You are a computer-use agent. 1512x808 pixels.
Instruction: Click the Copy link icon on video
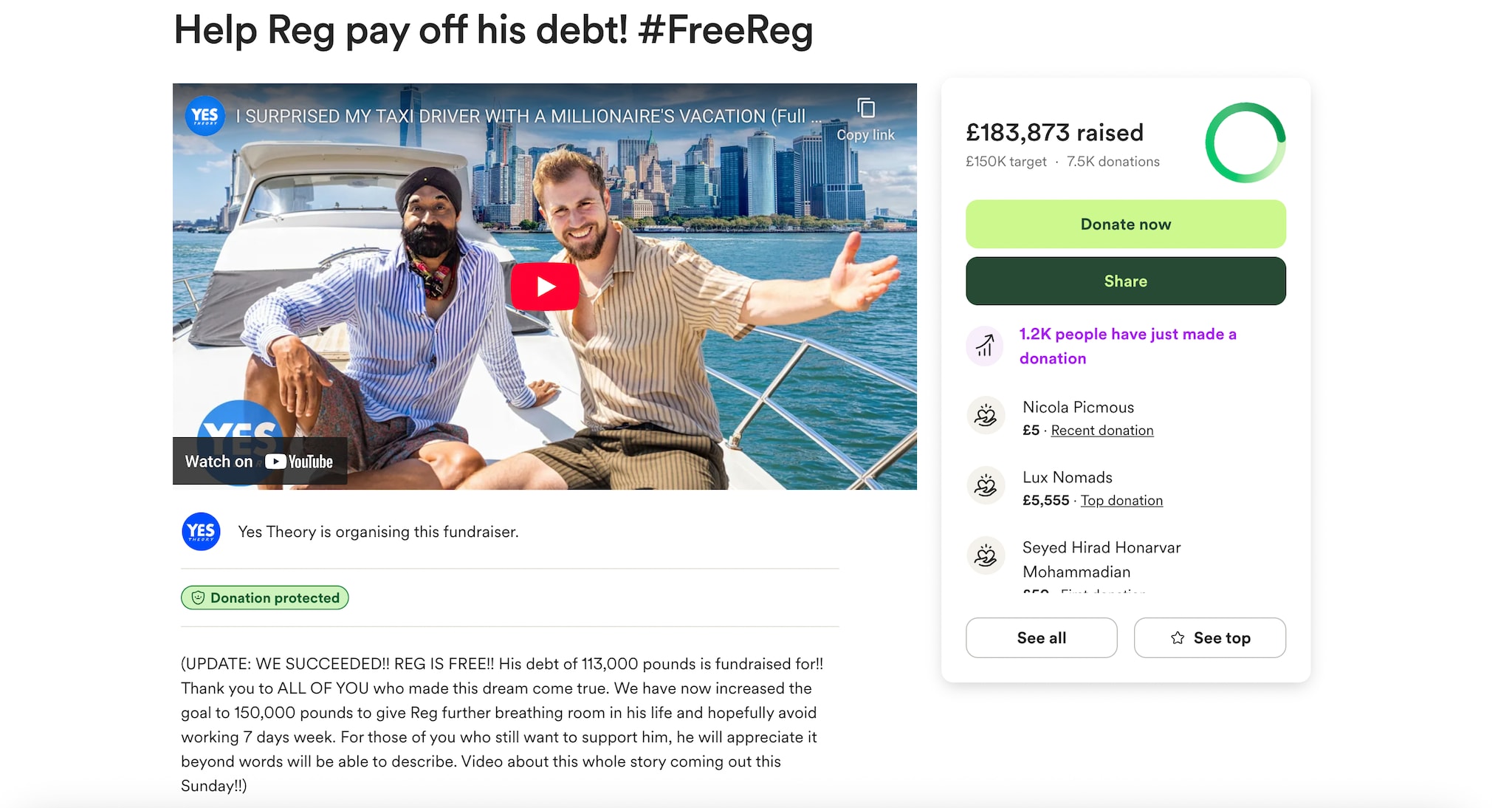865,109
